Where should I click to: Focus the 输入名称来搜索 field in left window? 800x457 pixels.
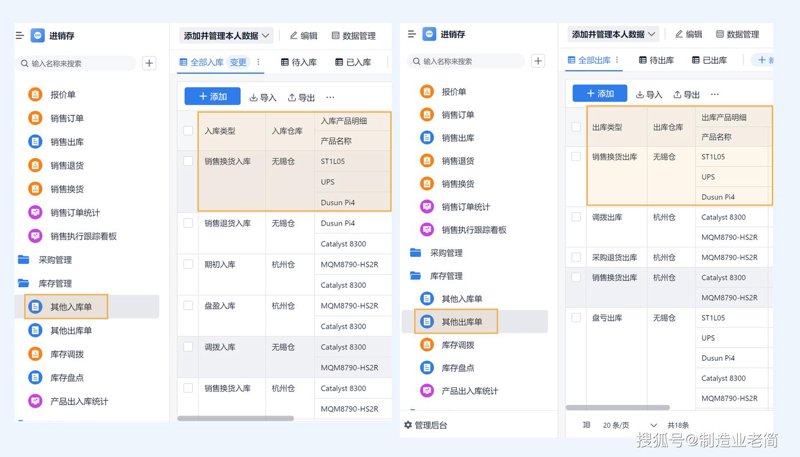pos(76,63)
